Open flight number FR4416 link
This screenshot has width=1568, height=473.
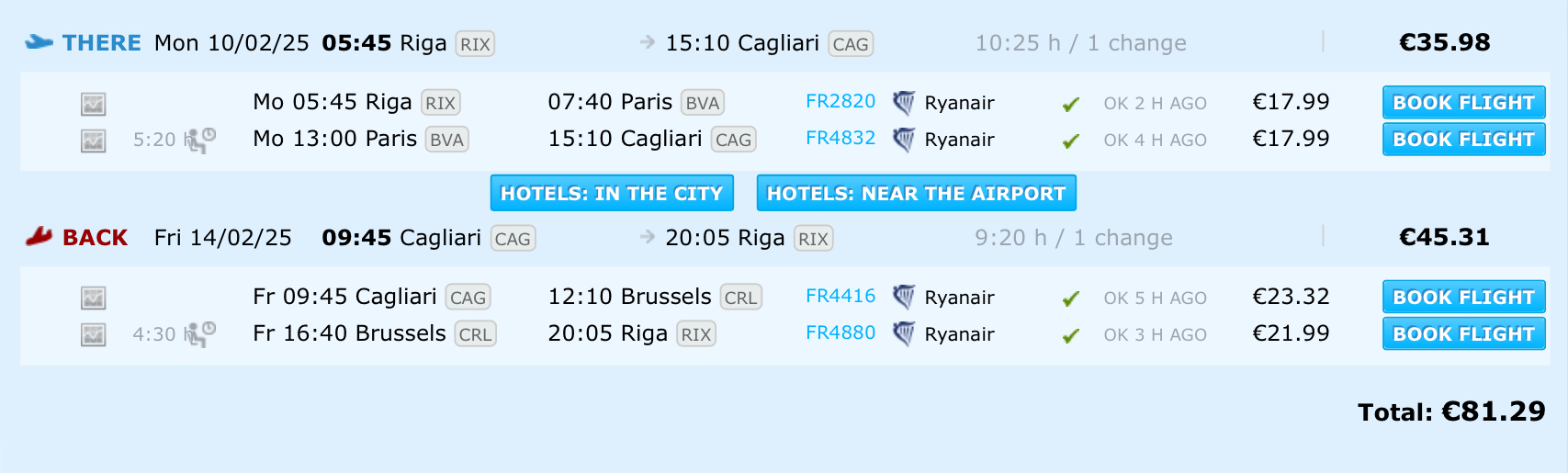click(x=840, y=297)
